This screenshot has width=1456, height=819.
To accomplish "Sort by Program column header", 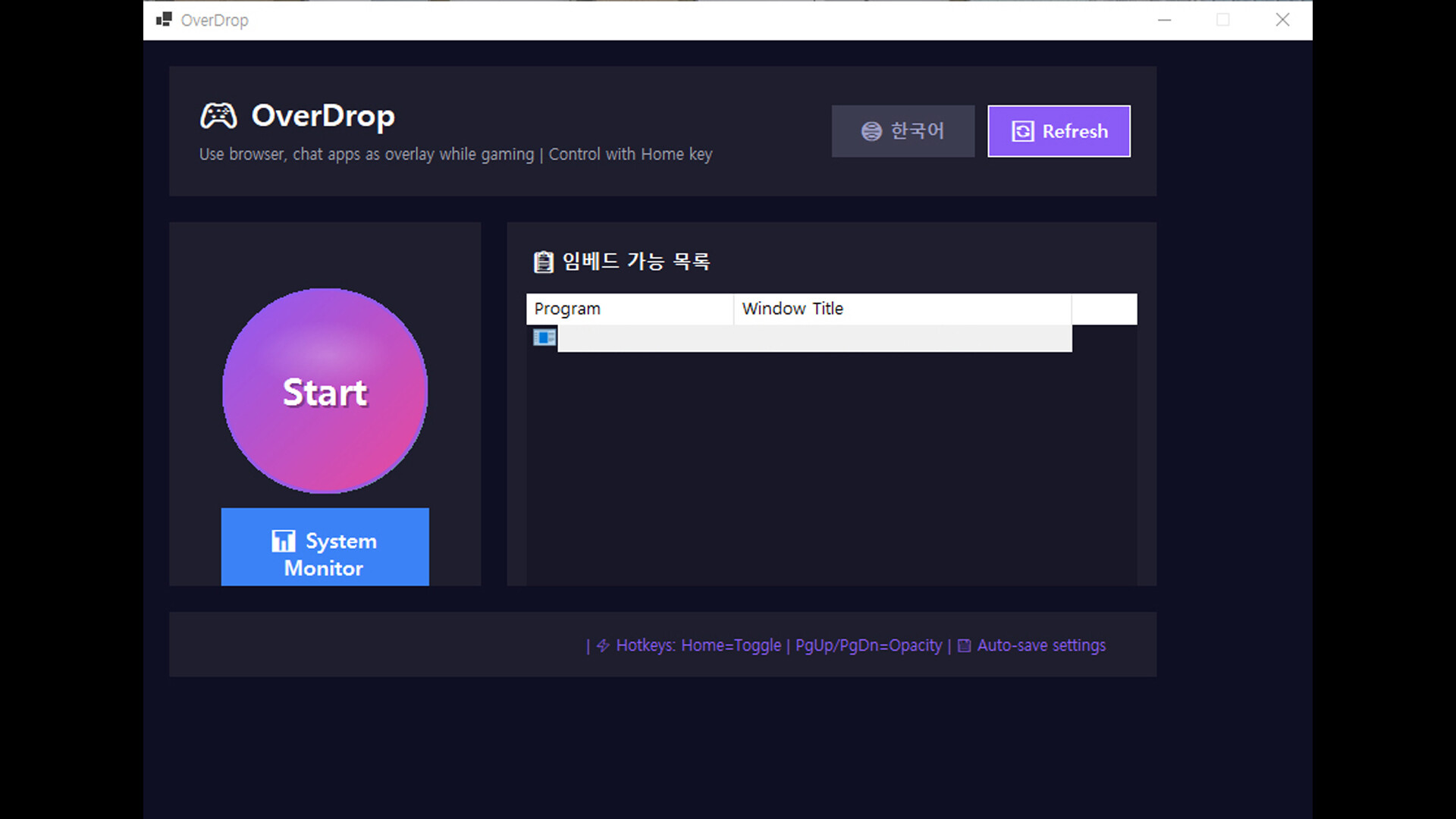I will 629,309.
